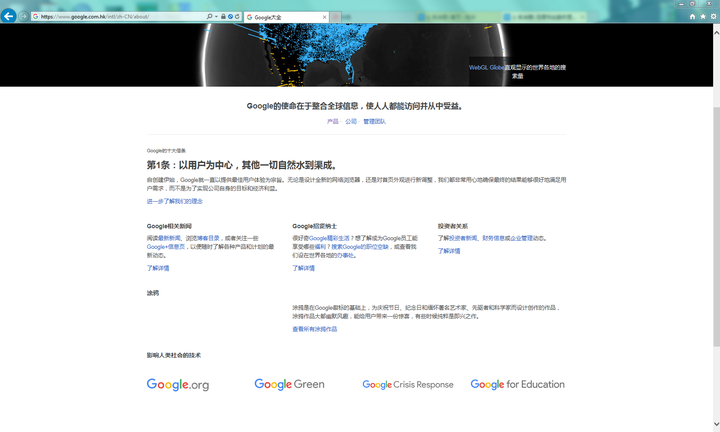Open the browser Home page icon
Screen dimensions: 720x432
[692, 17]
